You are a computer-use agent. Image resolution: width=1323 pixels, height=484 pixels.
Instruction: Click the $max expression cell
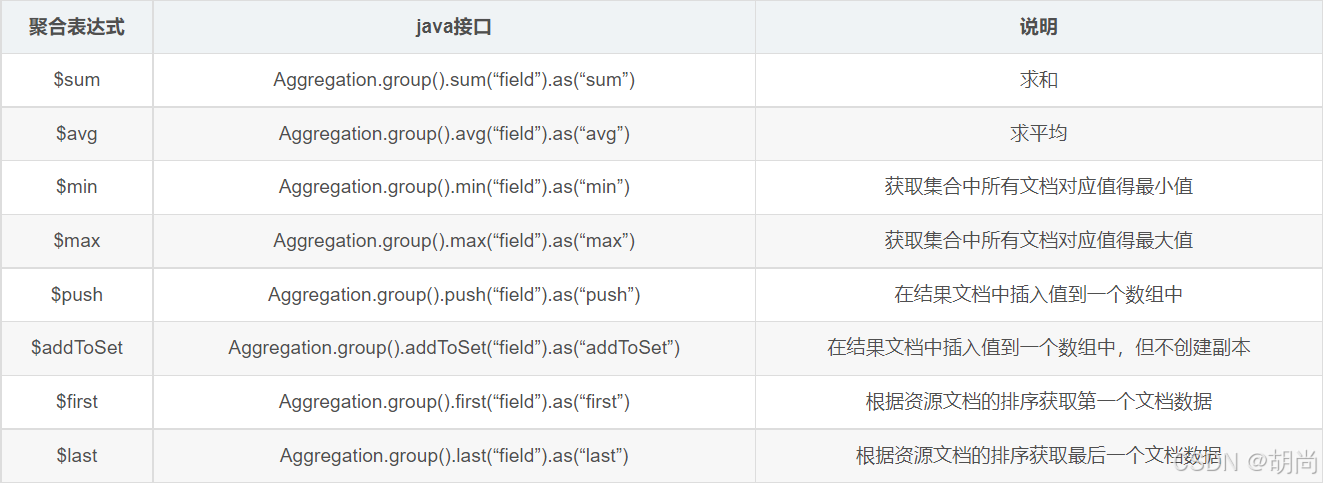pyautogui.click(x=77, y=241)
